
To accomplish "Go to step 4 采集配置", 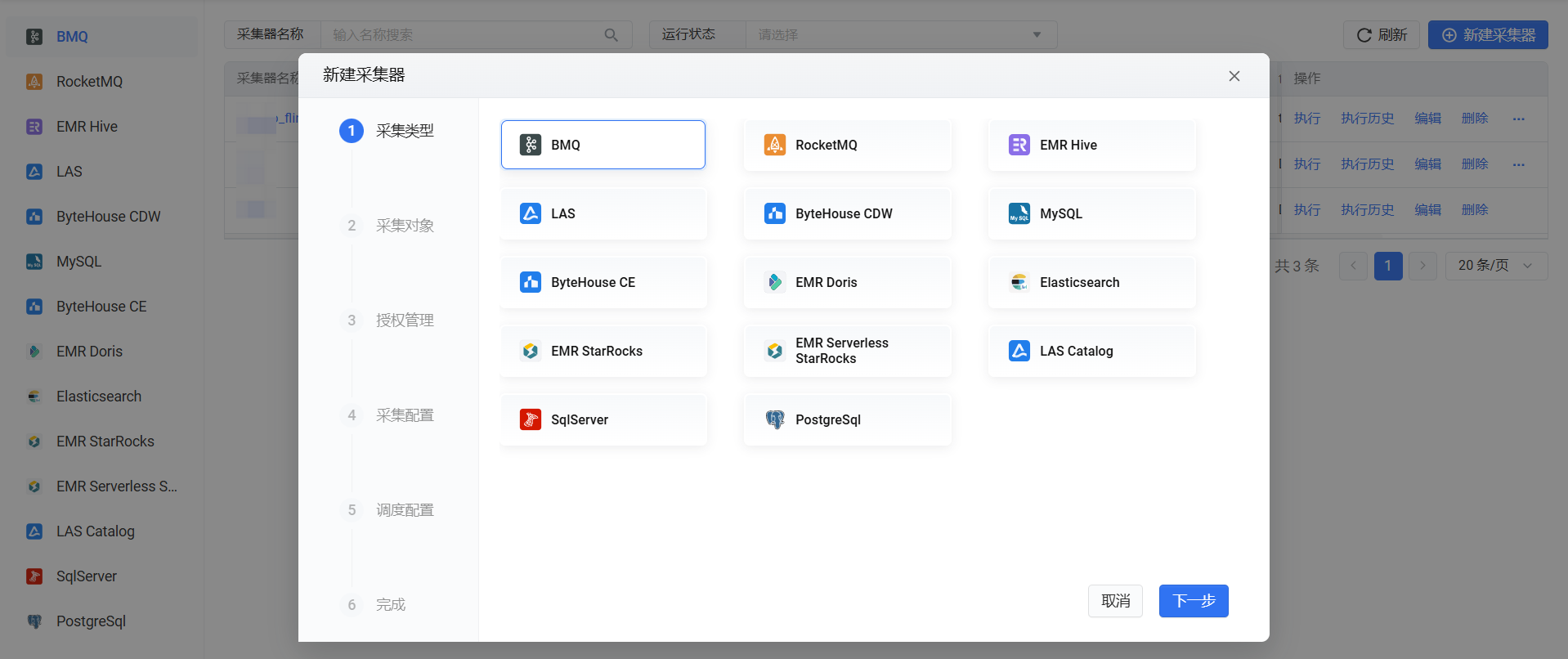I will pyautogui.click(x=387, y=415).
